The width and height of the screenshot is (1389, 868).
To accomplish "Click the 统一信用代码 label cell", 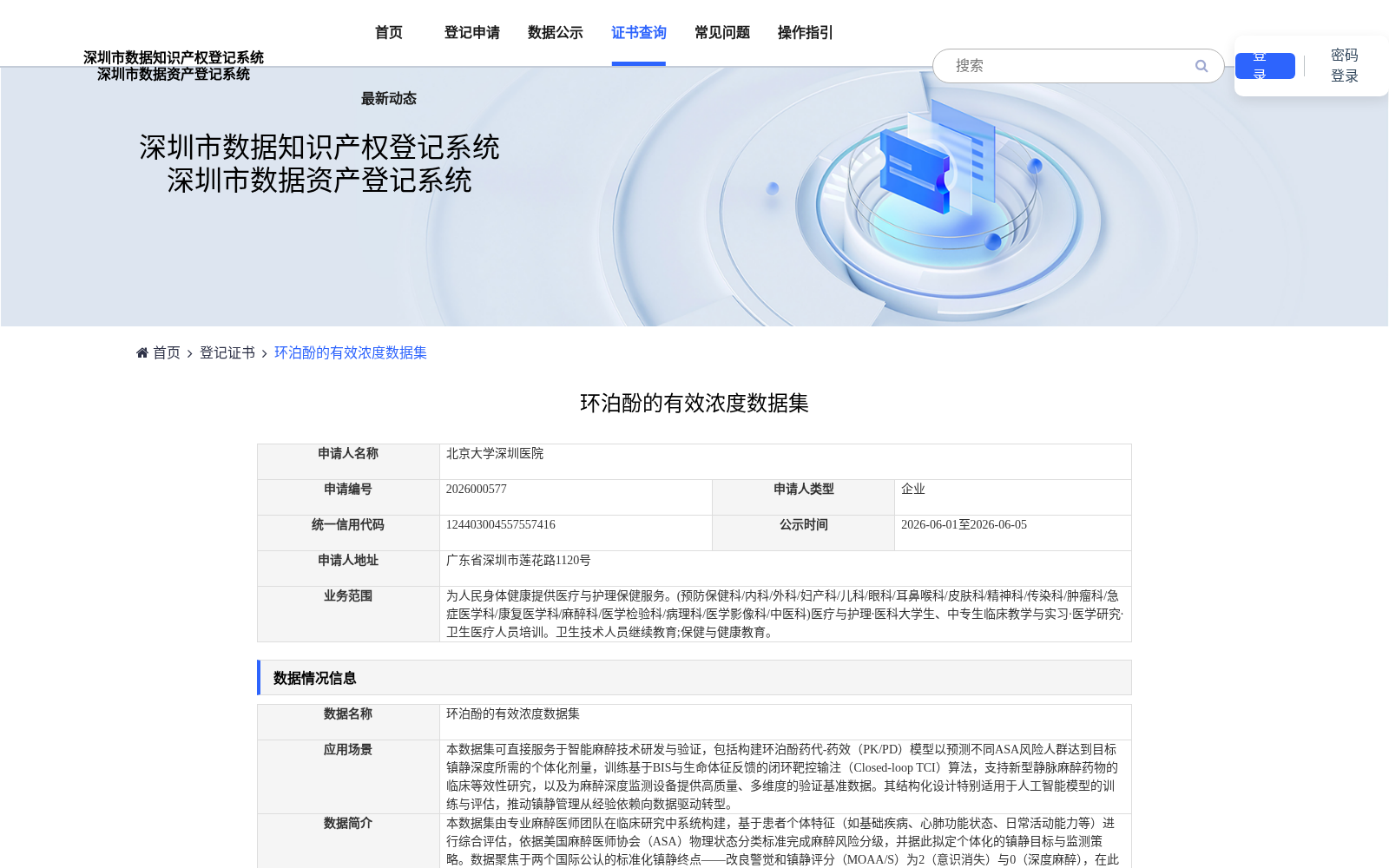I will (x=348, y=533).
